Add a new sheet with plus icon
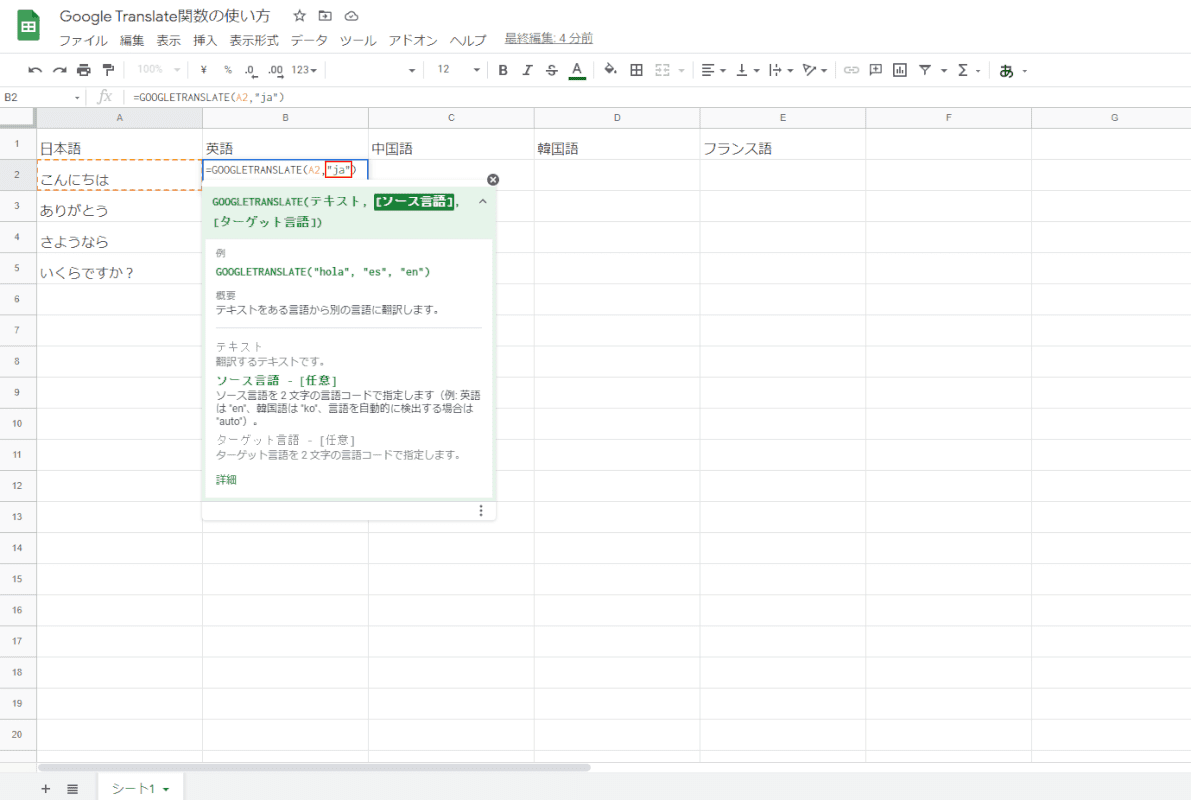1191x800 pixels. click(x=46, y=789)
